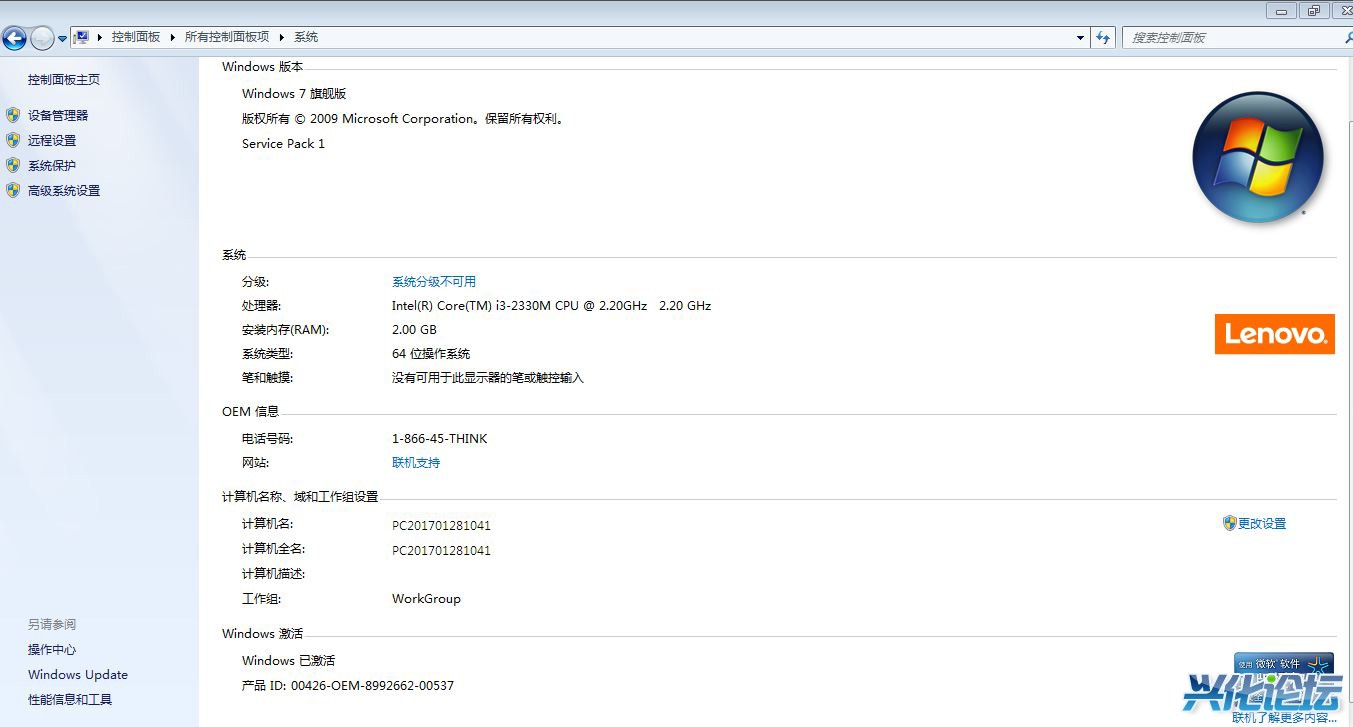Open Windows Update from the sidebar
This screenshot has height=727, width=1353.
tap(78, 675)
